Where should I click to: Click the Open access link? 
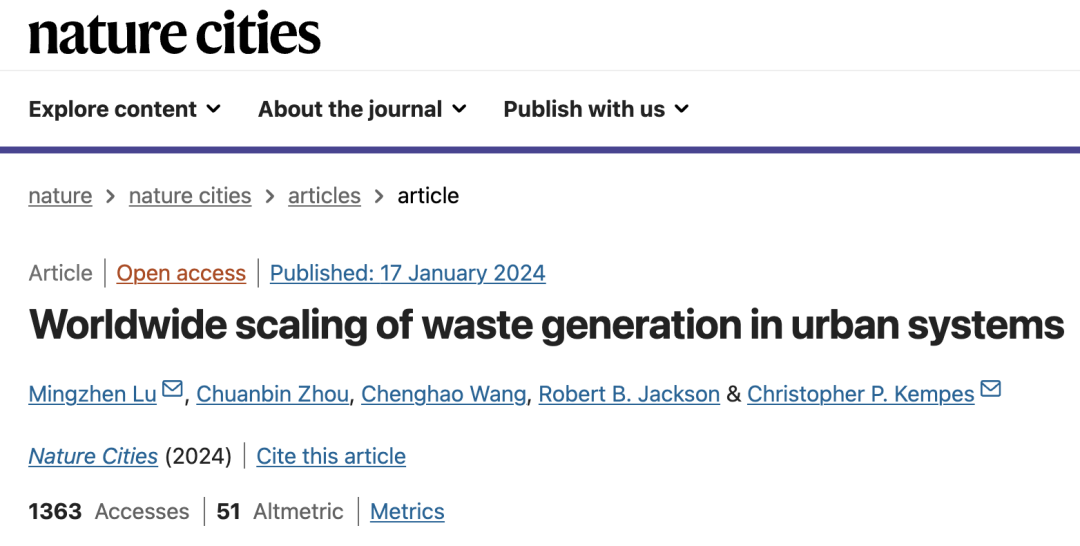[x=181, y=273]
